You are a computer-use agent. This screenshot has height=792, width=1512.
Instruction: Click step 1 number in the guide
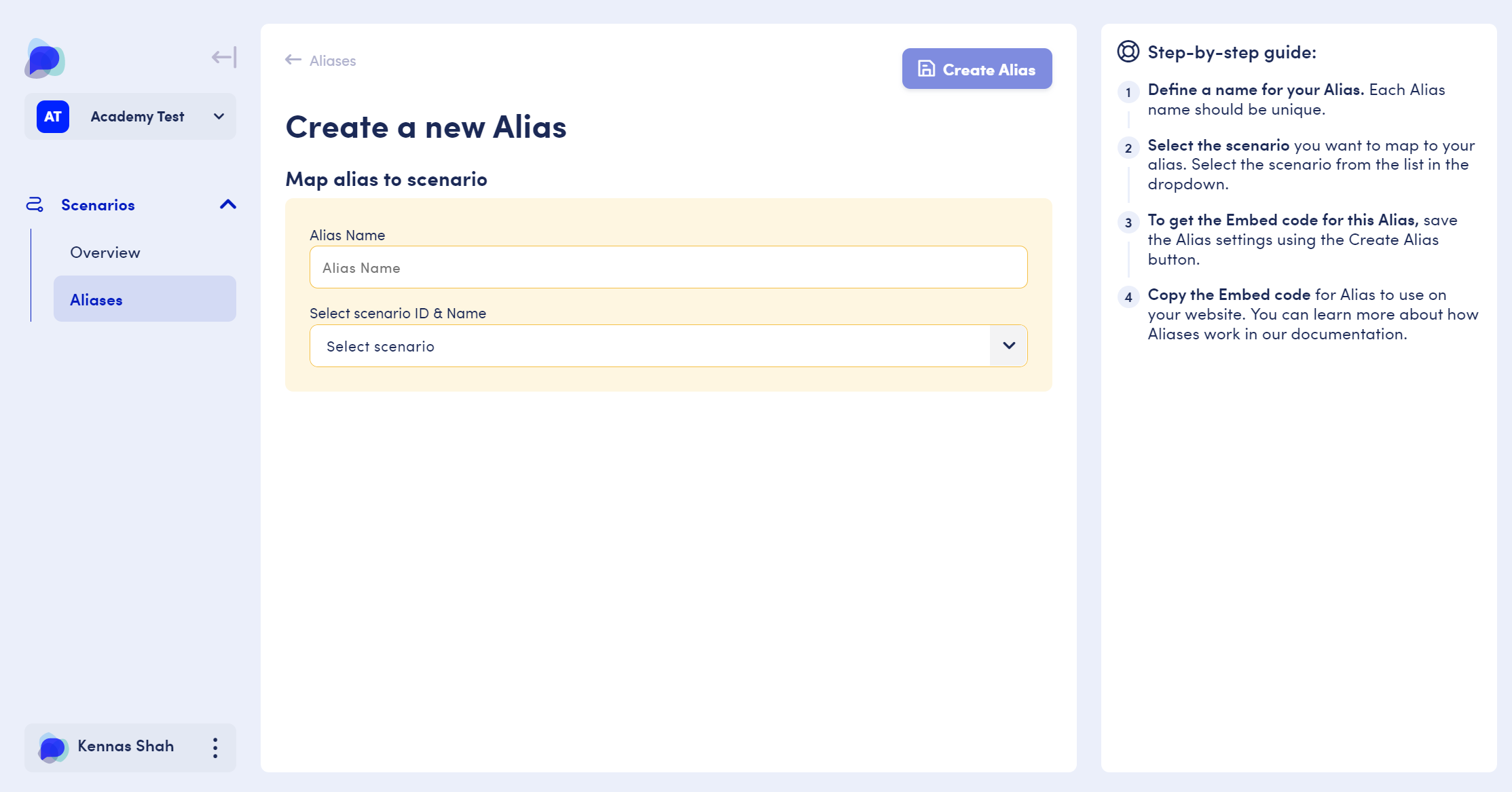point(1128,92)
